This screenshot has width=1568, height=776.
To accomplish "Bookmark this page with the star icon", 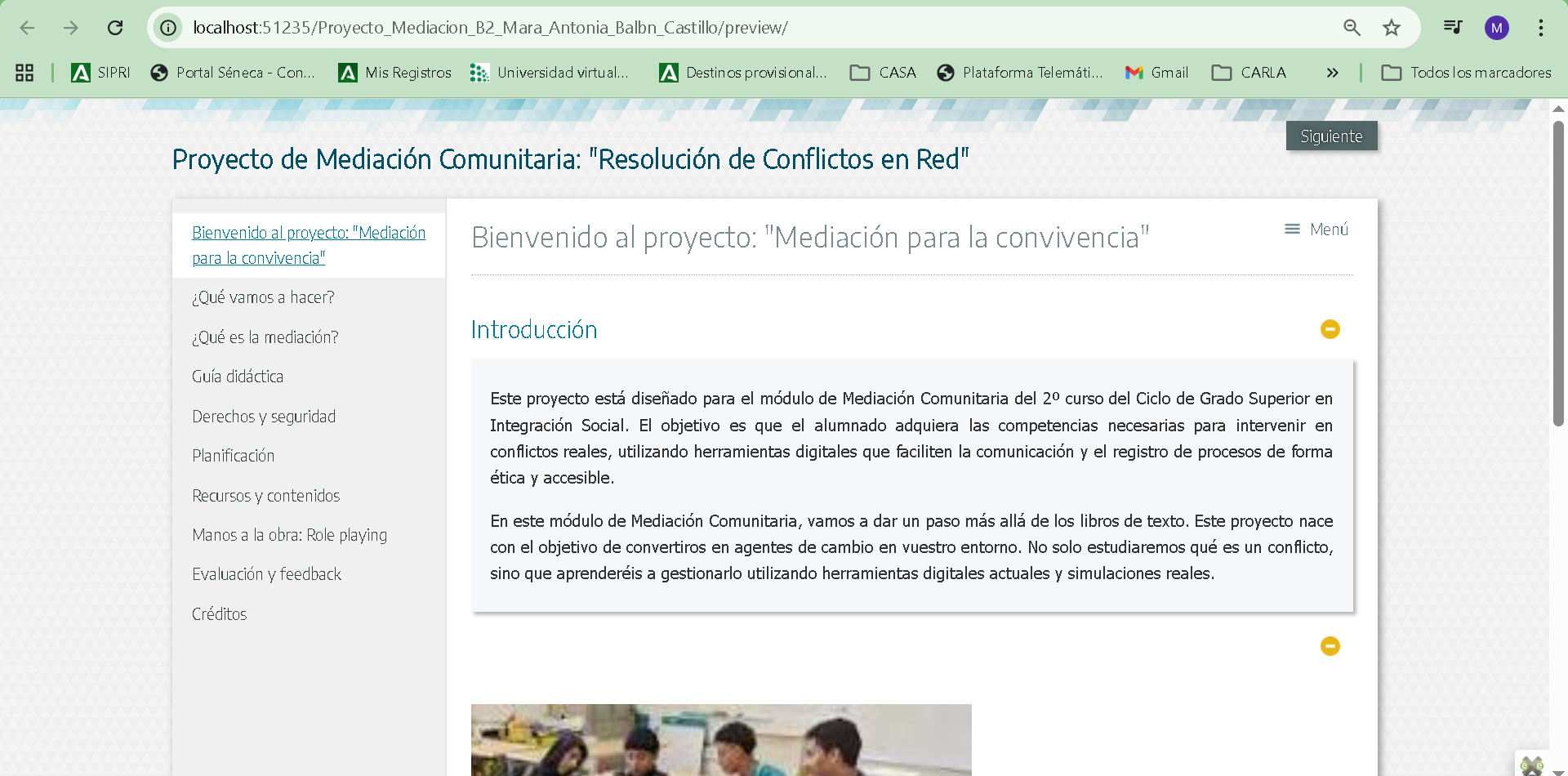I will pyautogui.click(x=1392, y=28).
